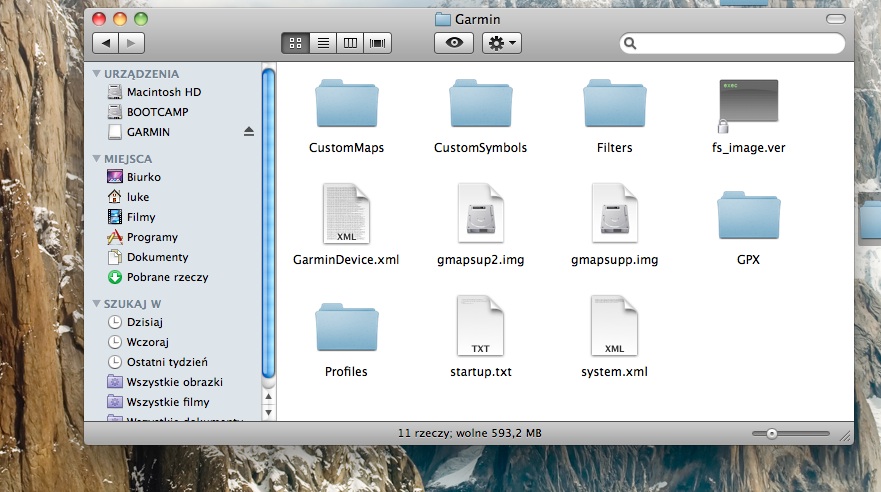Open the gear action menu dropdown

click(501, 43)
